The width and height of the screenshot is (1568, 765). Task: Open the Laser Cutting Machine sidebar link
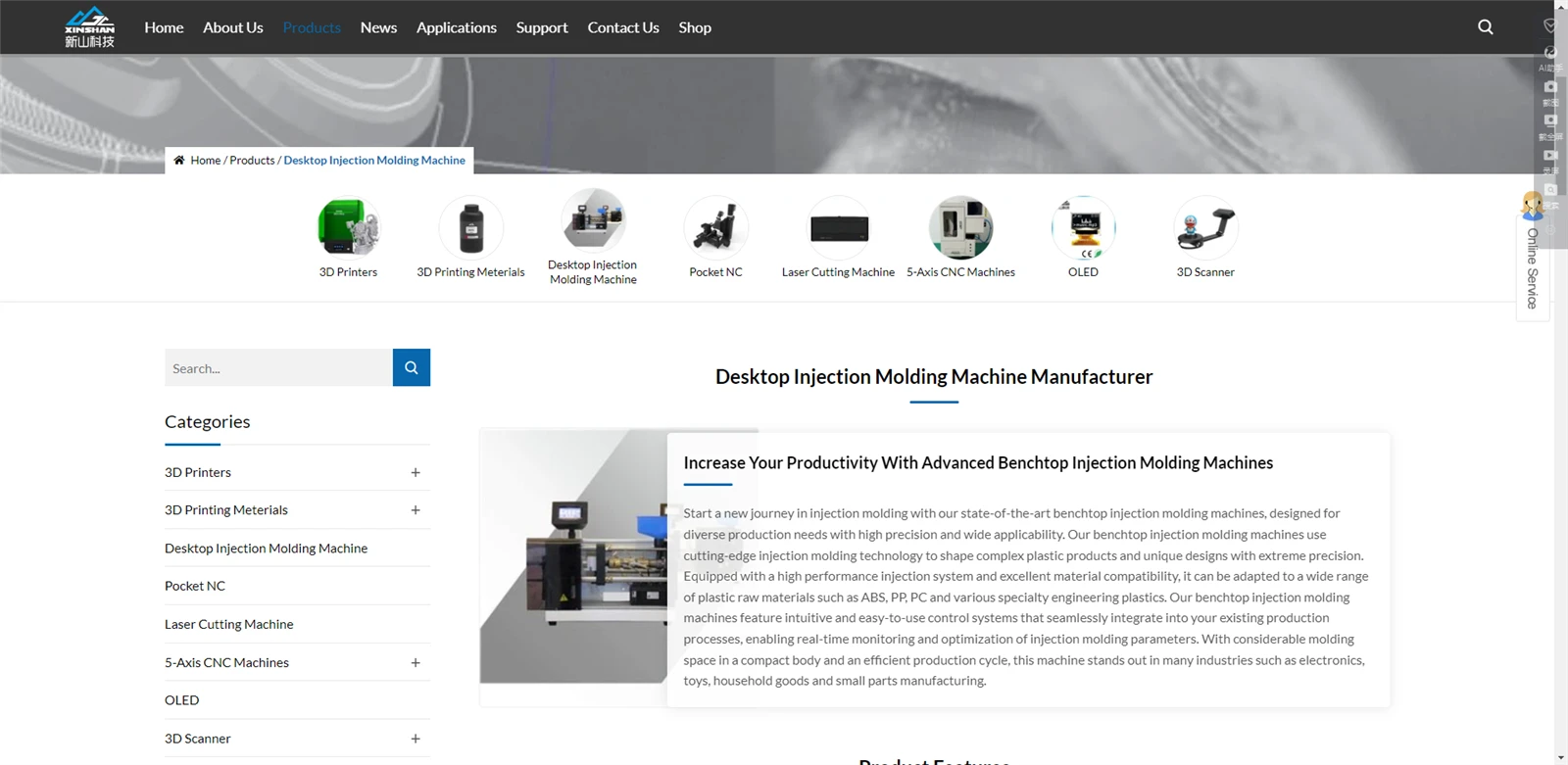click(229, 624)
